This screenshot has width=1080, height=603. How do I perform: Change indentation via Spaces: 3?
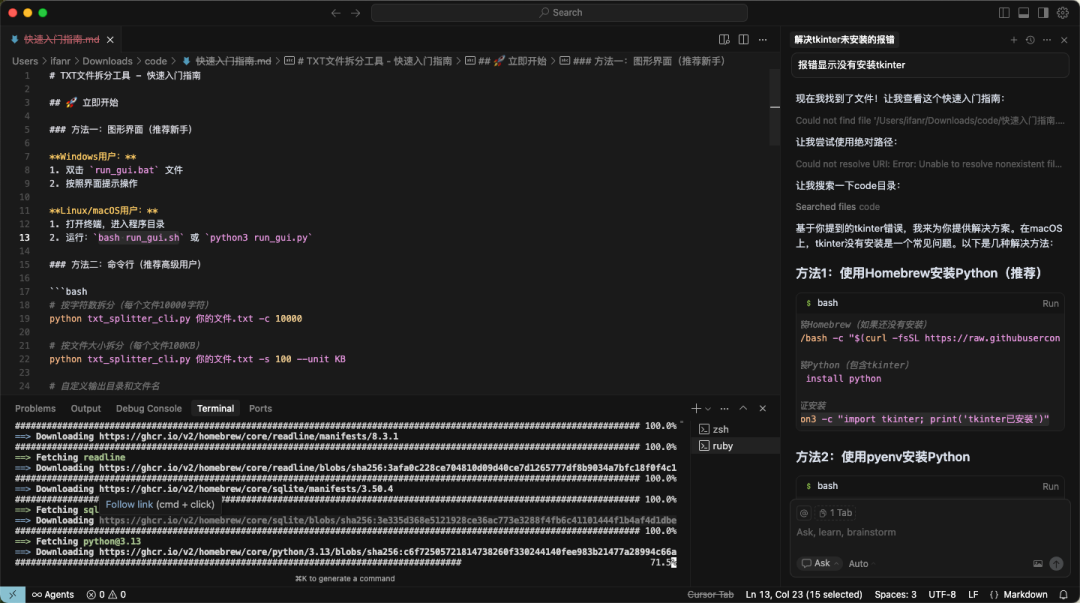point(895,594)
